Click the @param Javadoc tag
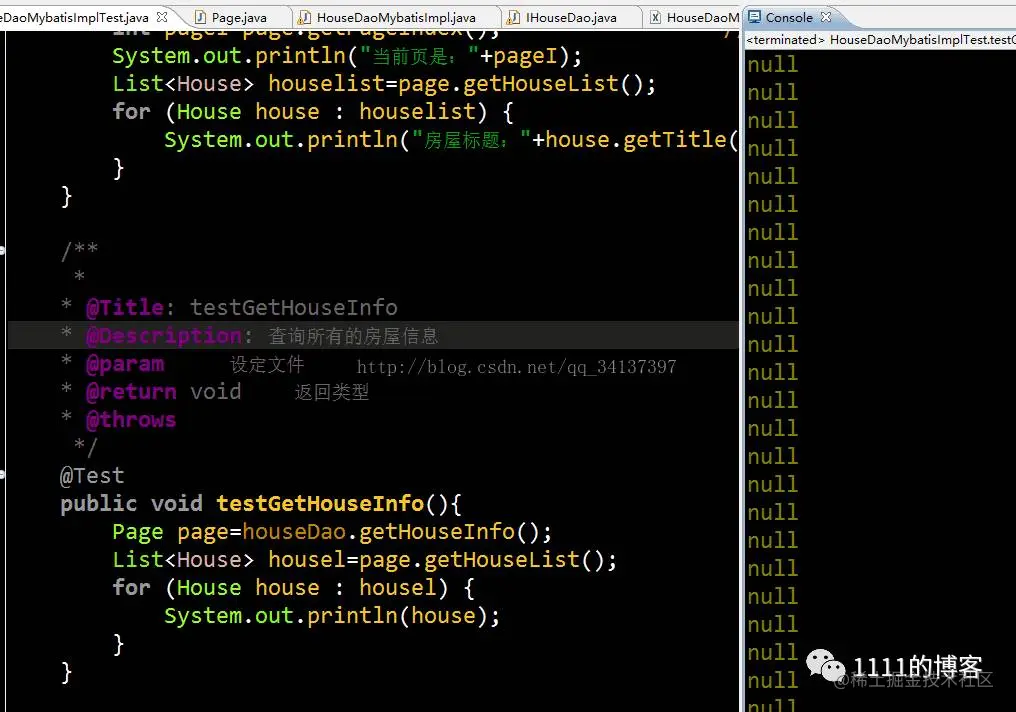Screen dimensions: 1016x712 [x=125, y=364]
